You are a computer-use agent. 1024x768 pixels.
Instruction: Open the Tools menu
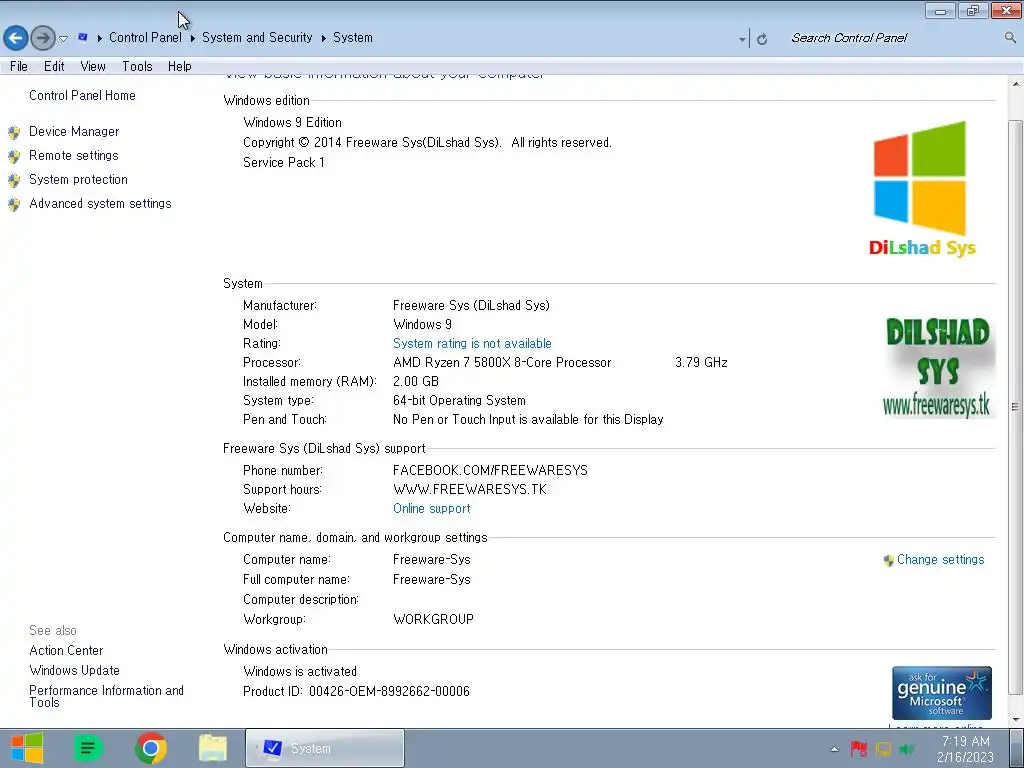(137, 66)
